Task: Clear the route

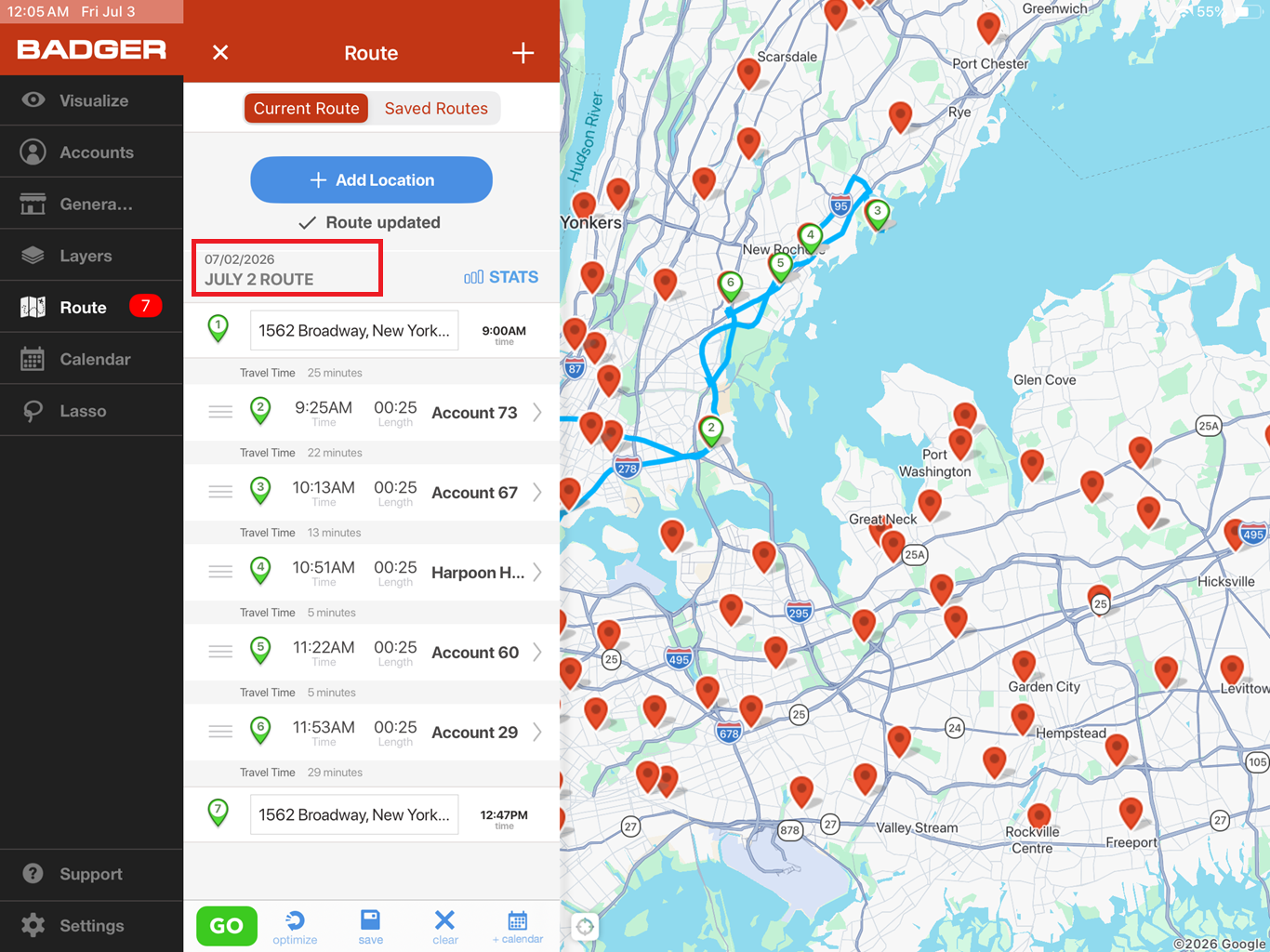Action: [445, 927]
